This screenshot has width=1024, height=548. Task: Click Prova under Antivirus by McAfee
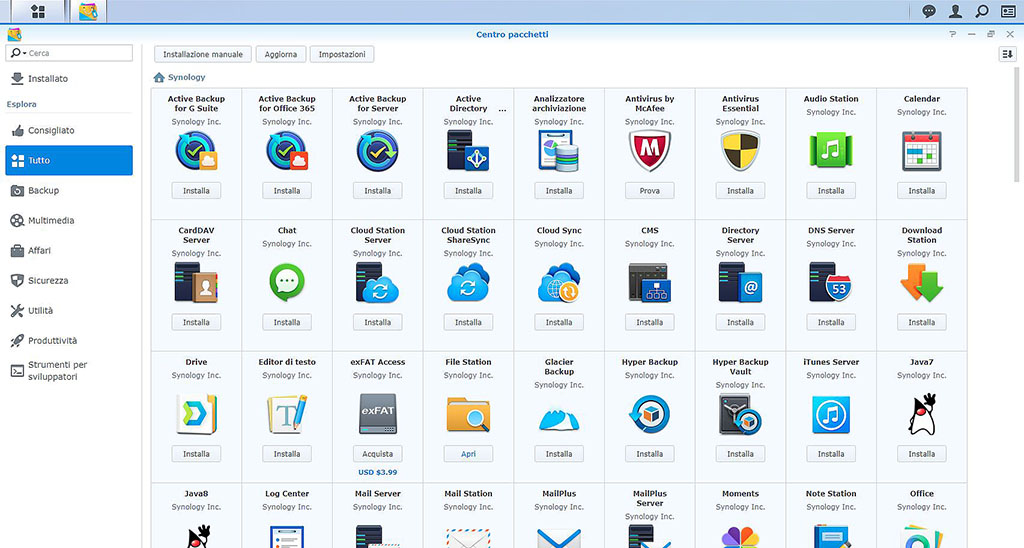(650, 191)
